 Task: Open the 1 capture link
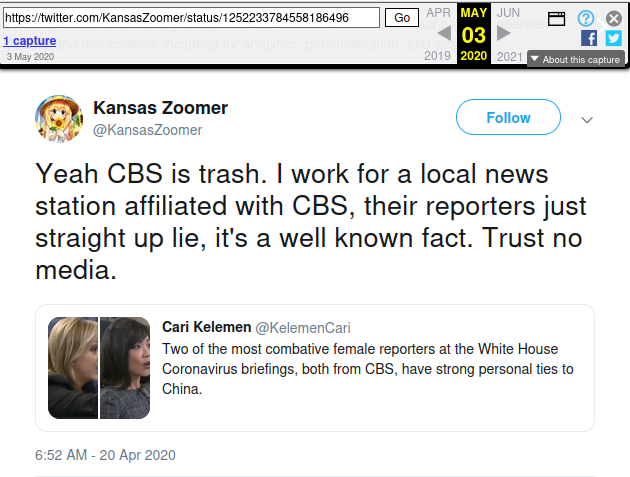click(31, 41)
